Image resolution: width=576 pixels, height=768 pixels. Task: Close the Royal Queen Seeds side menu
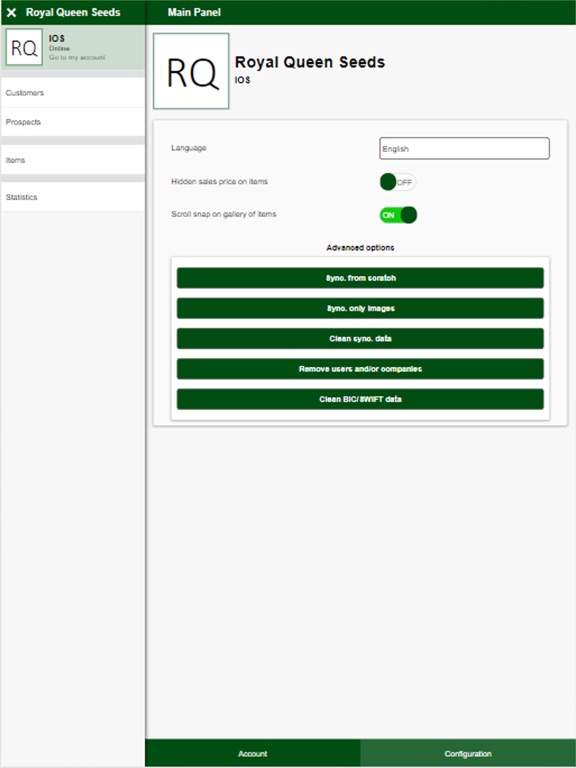click(x=11, y=12)
